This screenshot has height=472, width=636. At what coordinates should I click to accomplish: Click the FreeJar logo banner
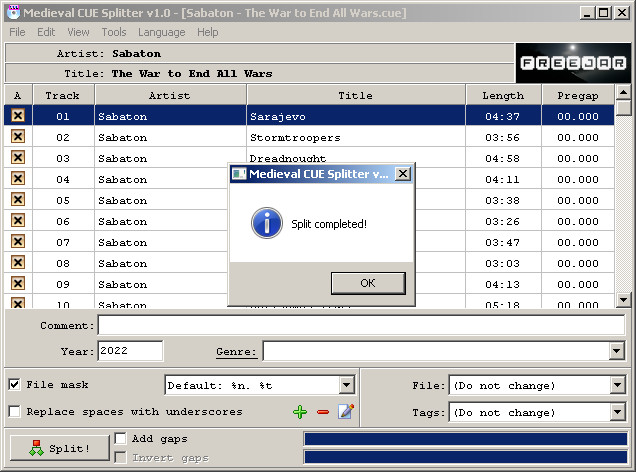573,63
